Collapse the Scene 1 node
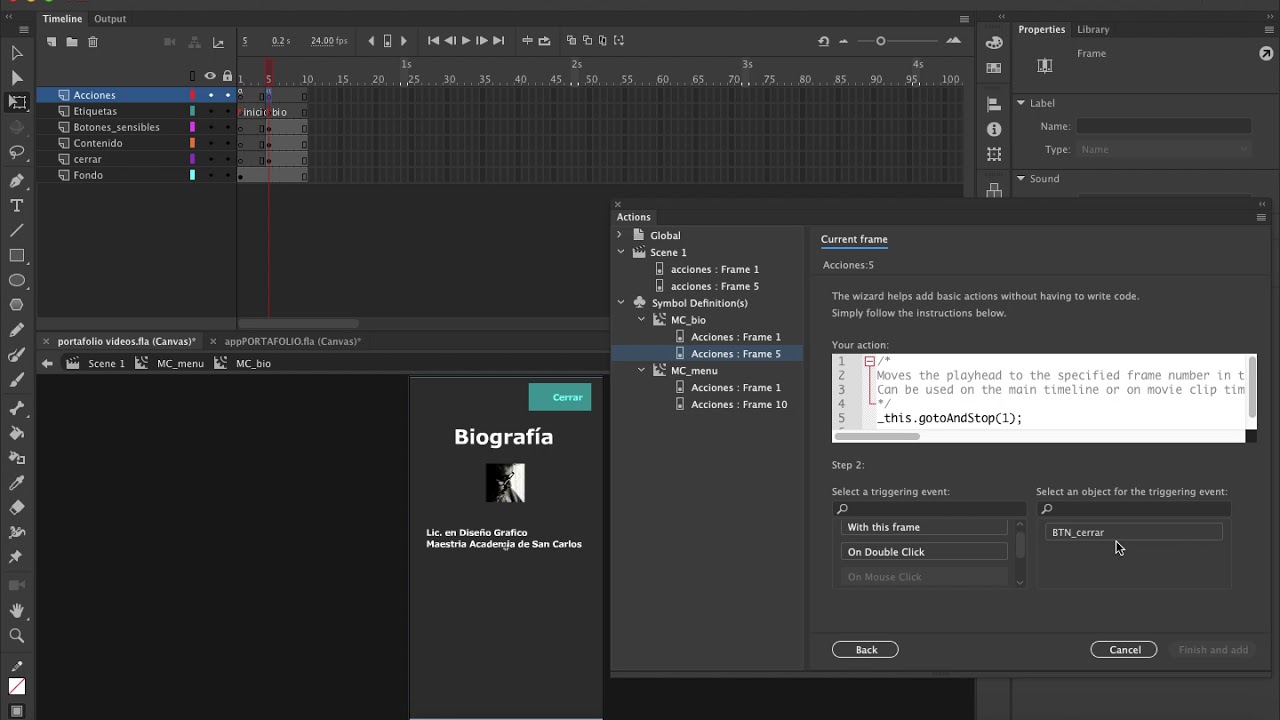Image resolution: width=1280 pixels, height=720 pixels. [x=620, y=252]
